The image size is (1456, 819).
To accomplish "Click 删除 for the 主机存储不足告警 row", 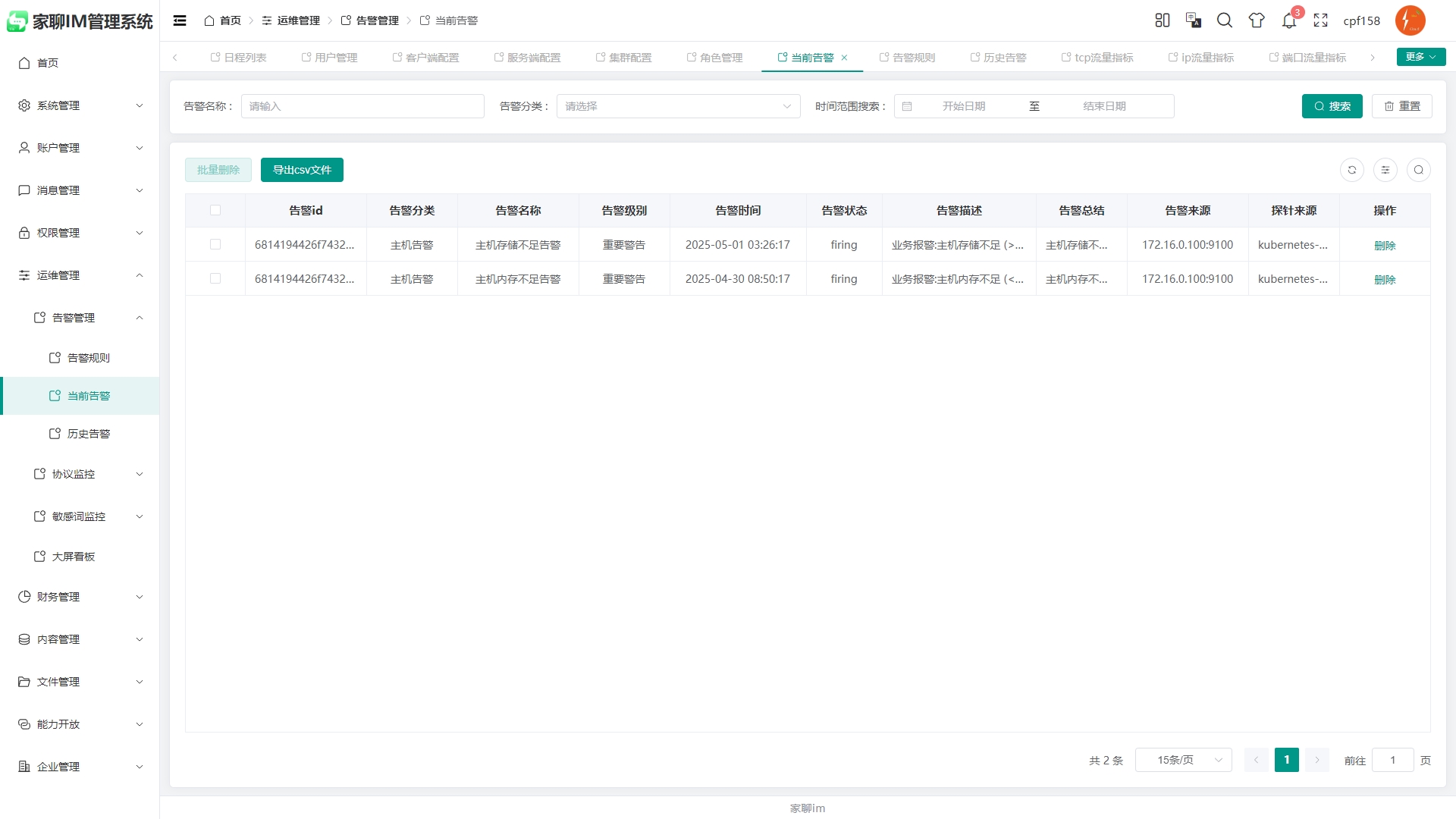I will [x=1384, y=245].
